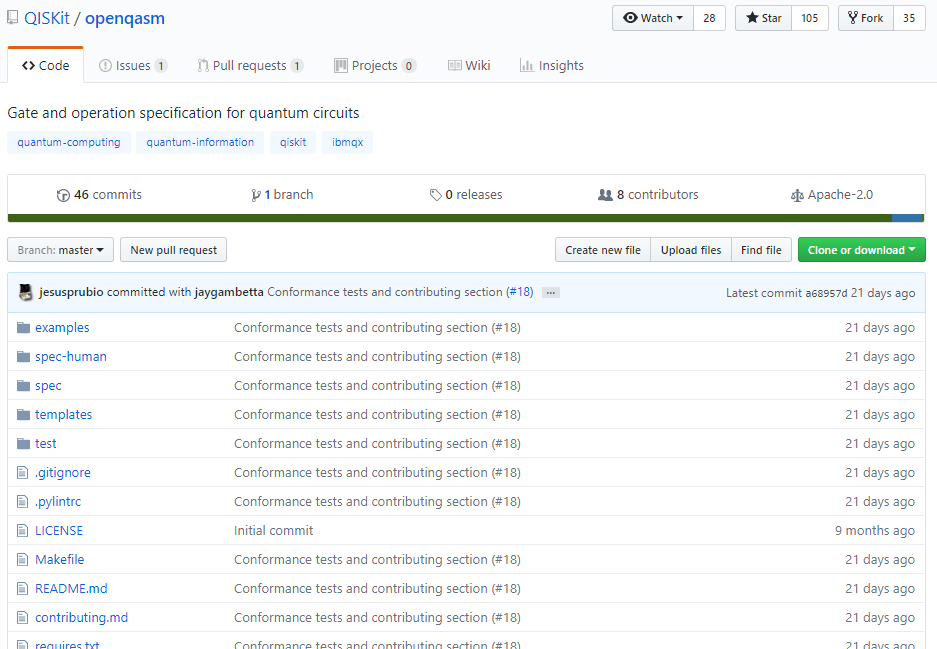
Task: Open the Insights tab
Action: click(552, 66)
